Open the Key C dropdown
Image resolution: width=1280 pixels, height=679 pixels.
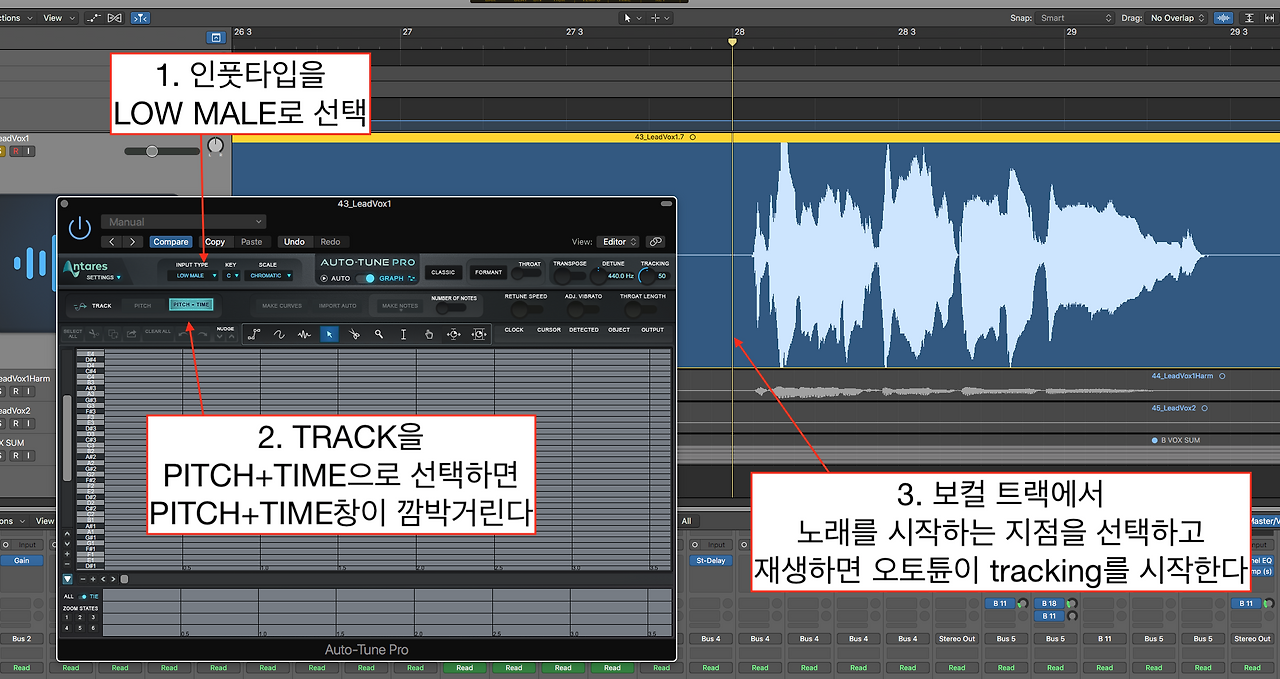click(x=232, y=275)
